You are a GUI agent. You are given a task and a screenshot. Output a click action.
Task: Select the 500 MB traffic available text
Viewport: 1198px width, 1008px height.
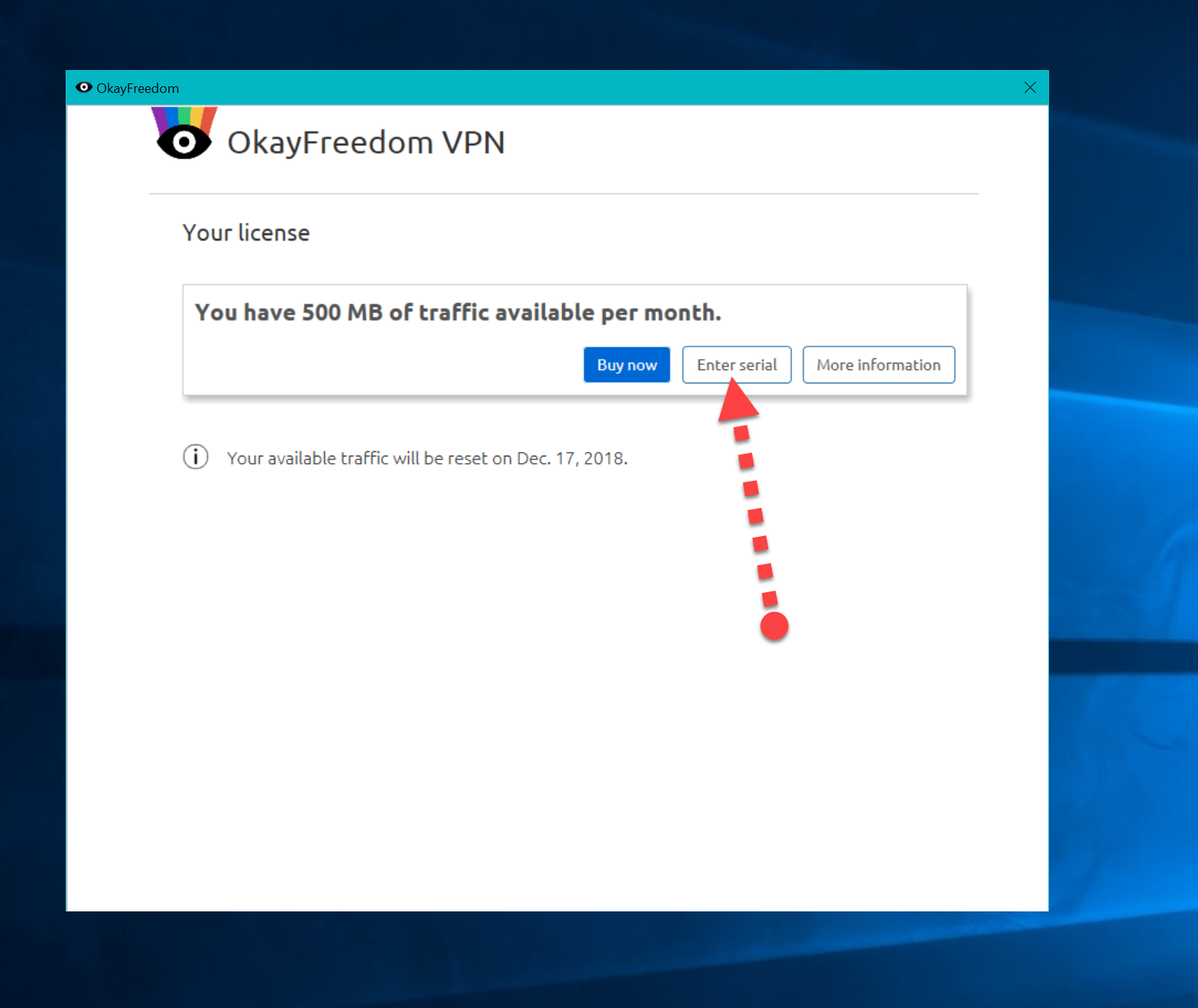[458, 313]
